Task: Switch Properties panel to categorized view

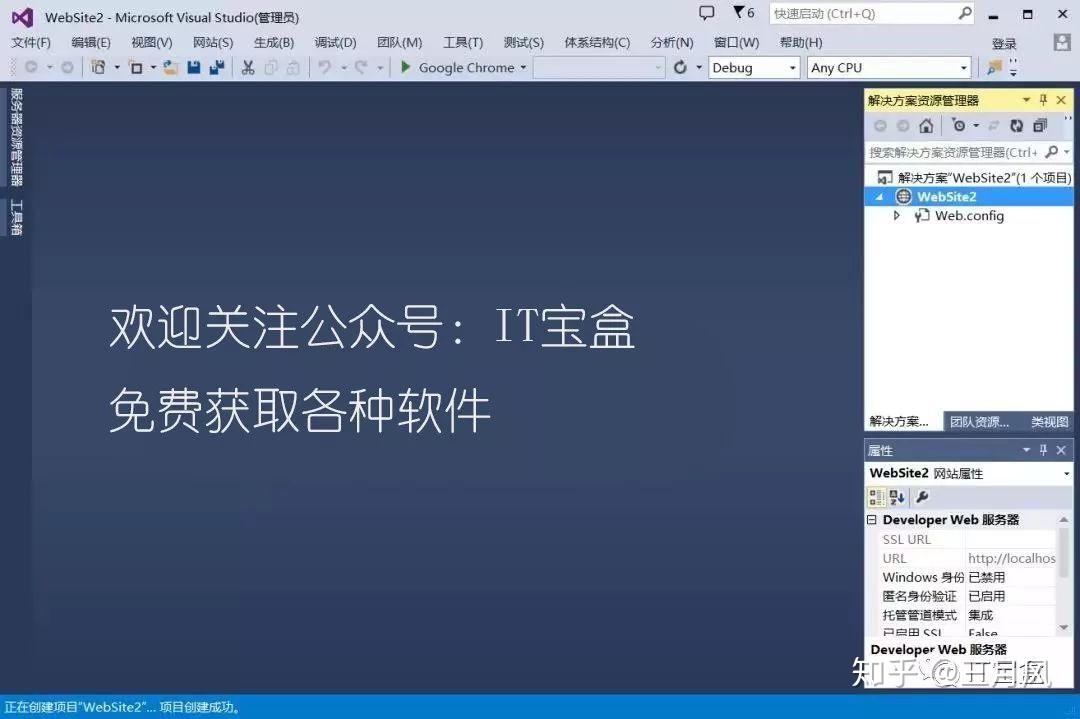Action: click(x=876, y=495)
